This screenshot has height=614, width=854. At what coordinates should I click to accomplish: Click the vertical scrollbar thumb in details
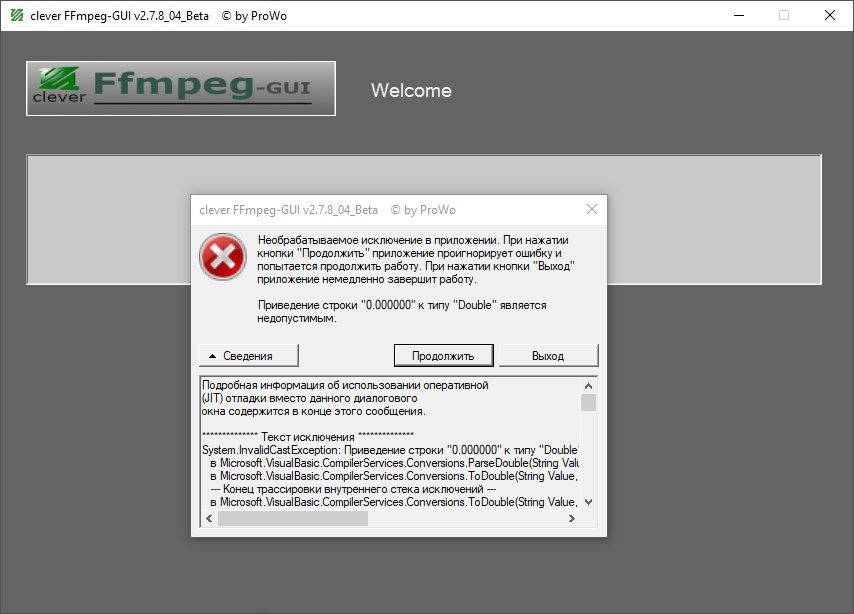(588, 403)
